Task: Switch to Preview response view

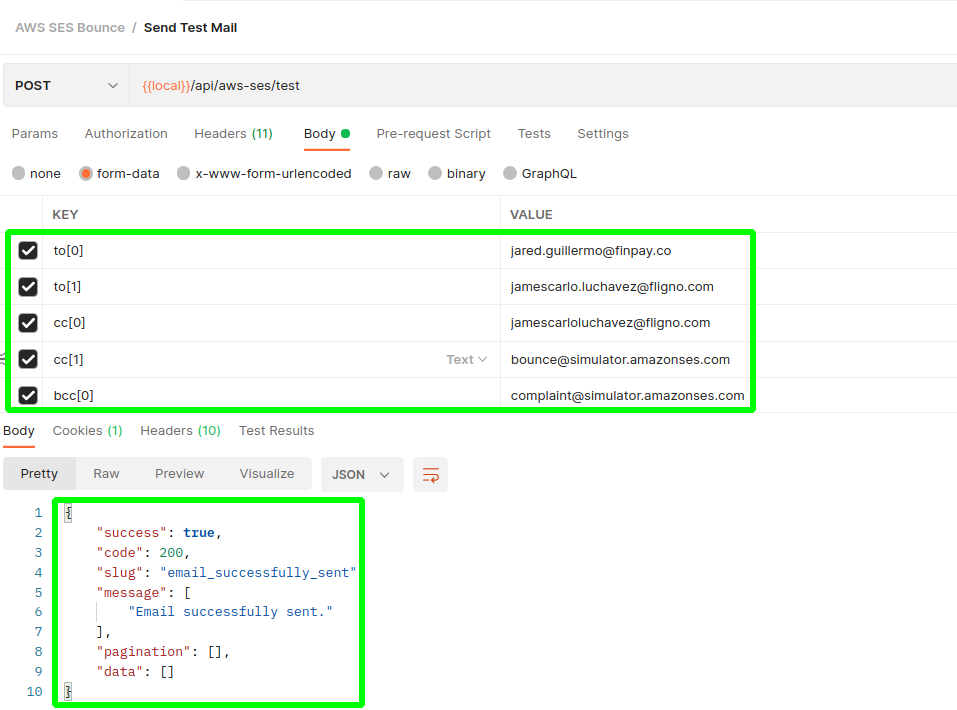Action: pos(179,474)
